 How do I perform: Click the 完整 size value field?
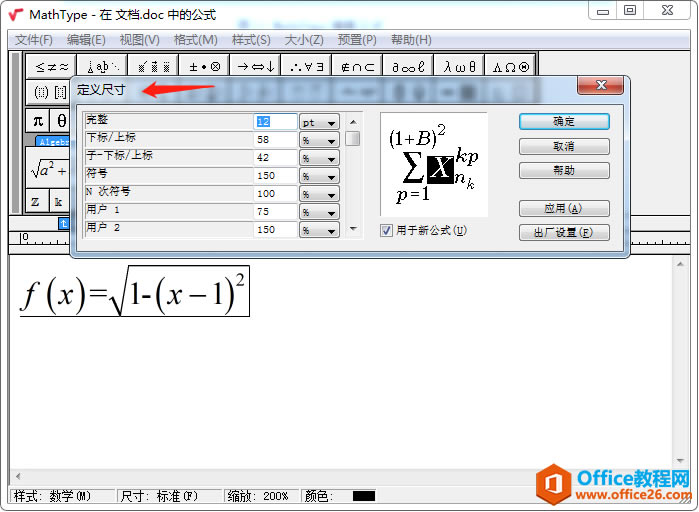[275, 122]
